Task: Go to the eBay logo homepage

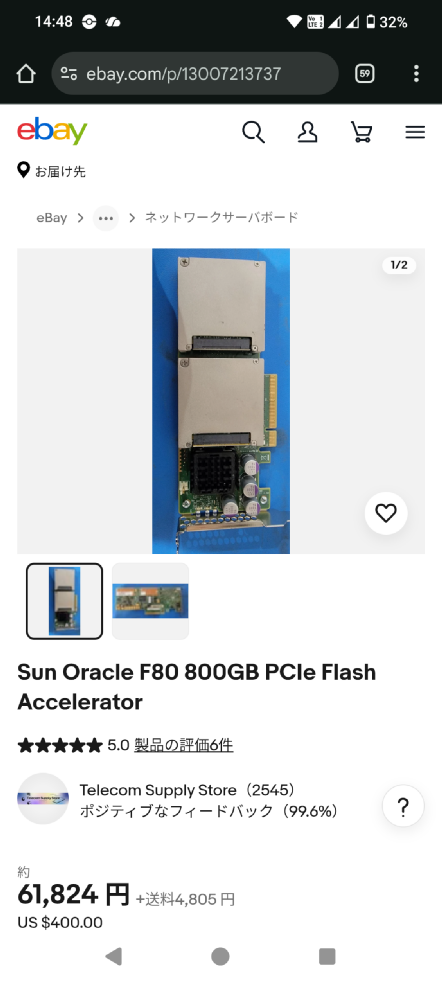Action: (x=52, y=131)
